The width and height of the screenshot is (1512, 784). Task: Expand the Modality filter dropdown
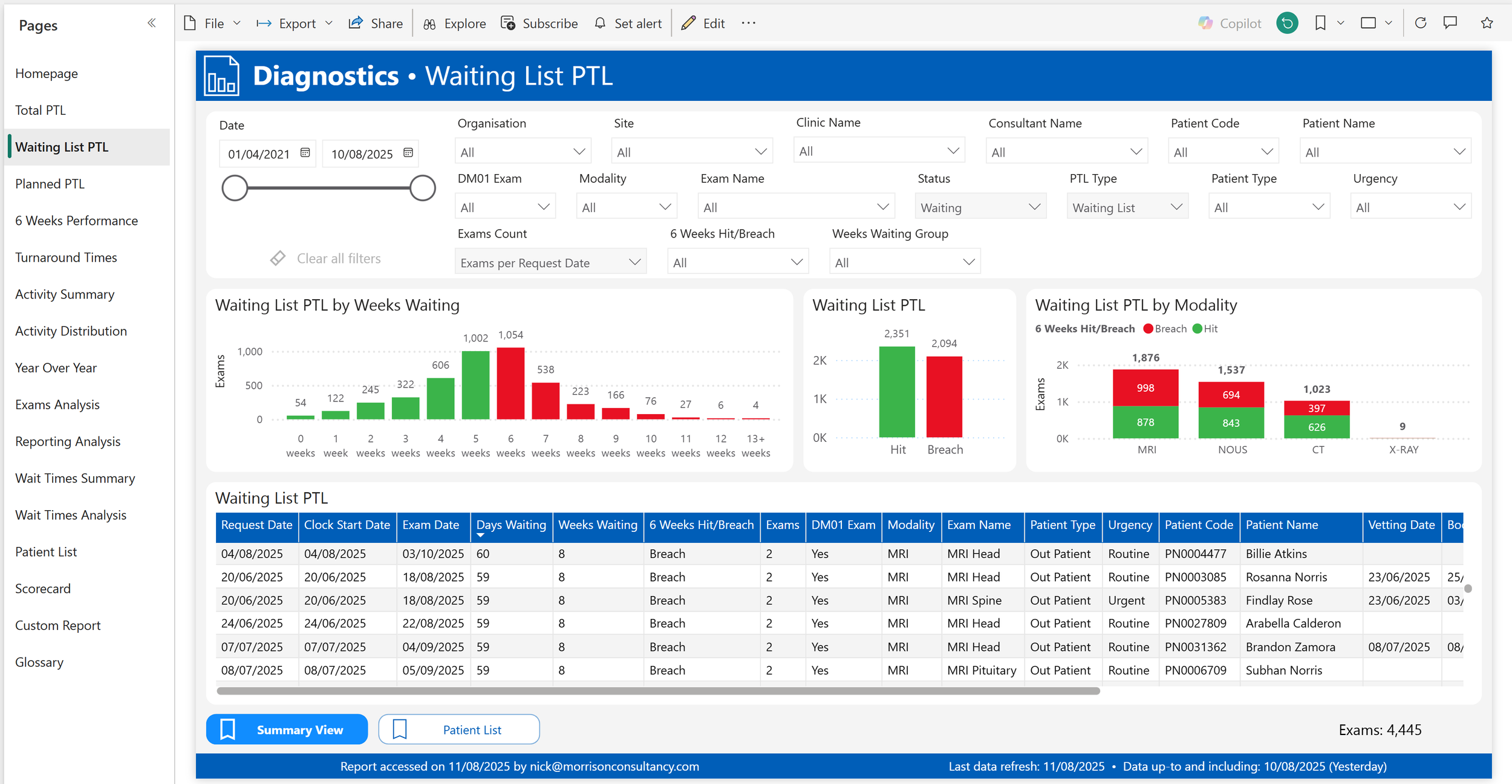(627, 207)
